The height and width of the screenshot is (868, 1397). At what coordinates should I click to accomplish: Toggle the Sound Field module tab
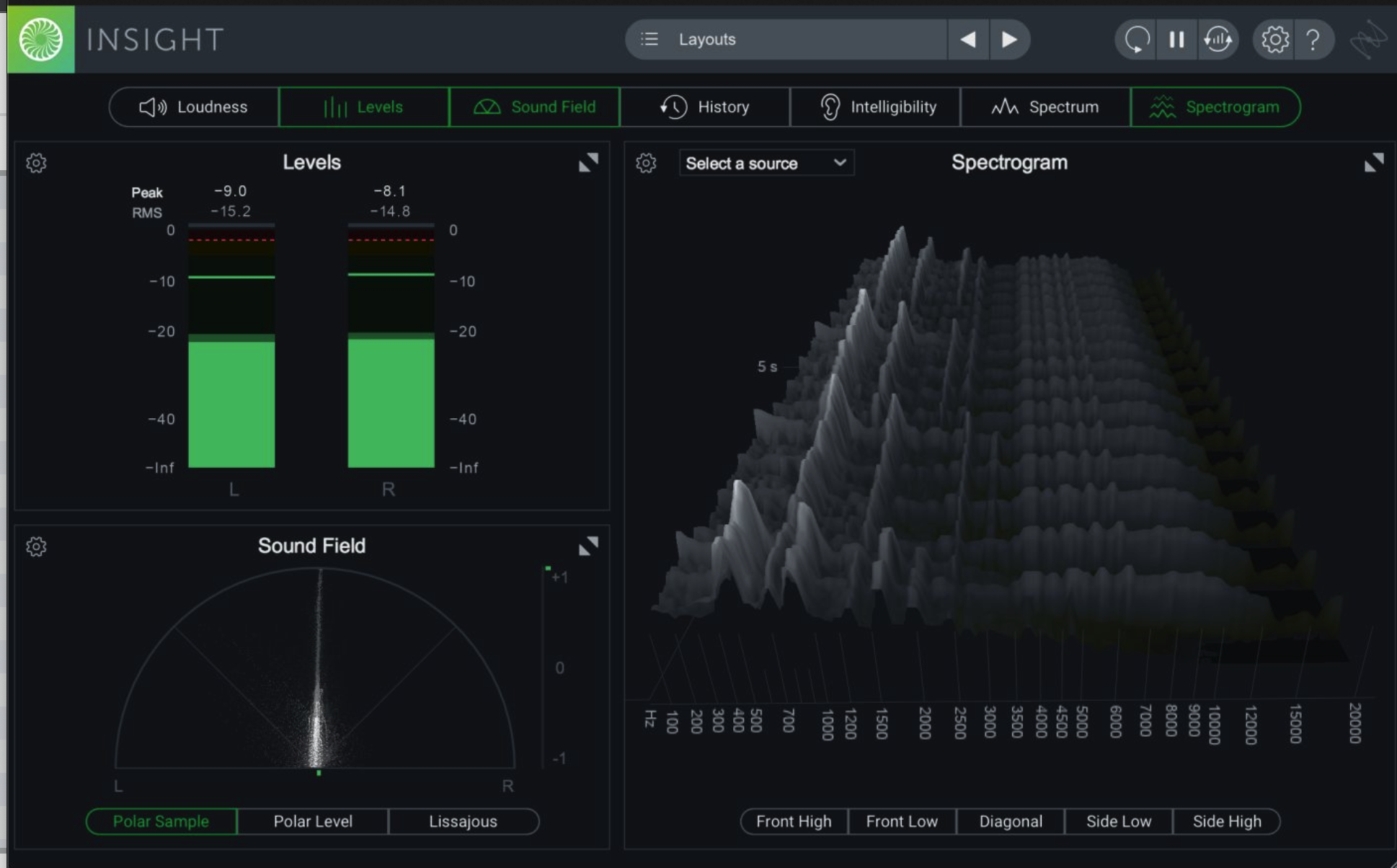[x=534, y=107]
